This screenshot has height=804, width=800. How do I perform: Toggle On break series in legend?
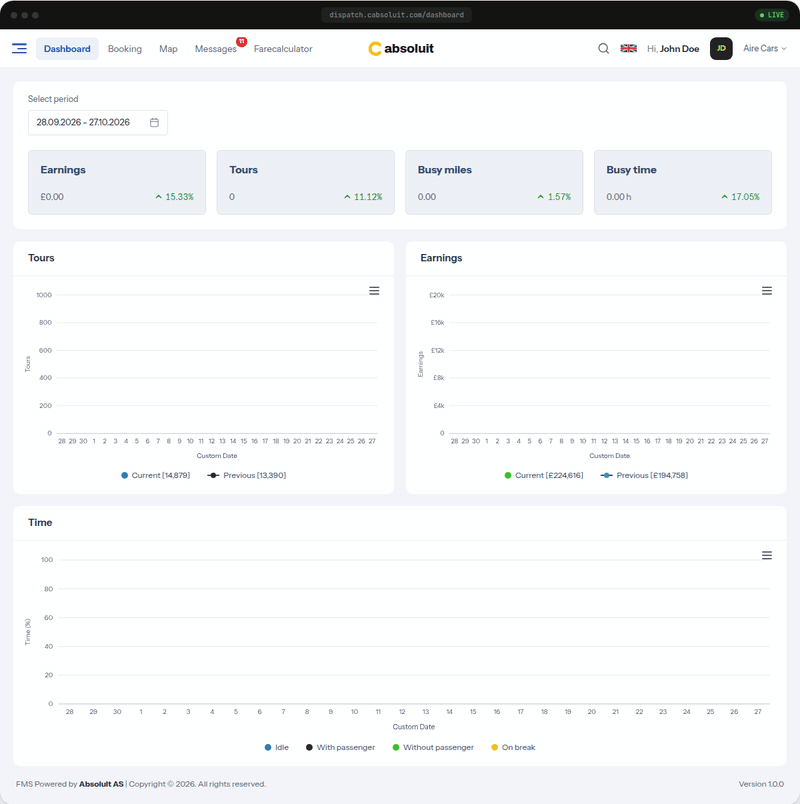coord(513,747)
